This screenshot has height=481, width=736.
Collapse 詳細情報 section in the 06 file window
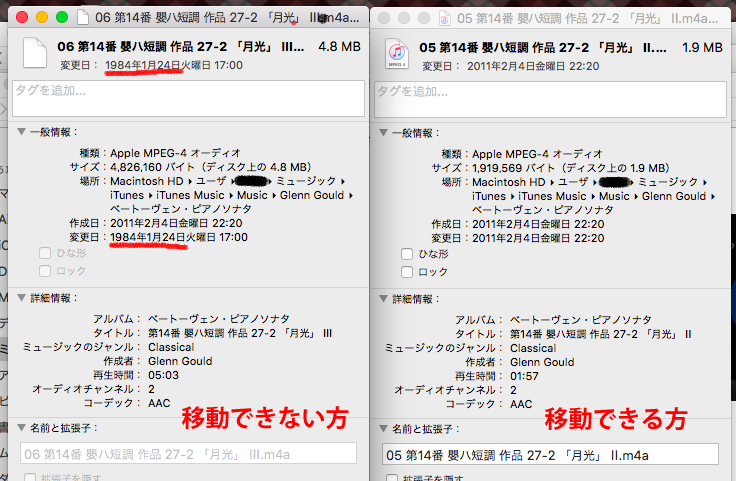21,298
